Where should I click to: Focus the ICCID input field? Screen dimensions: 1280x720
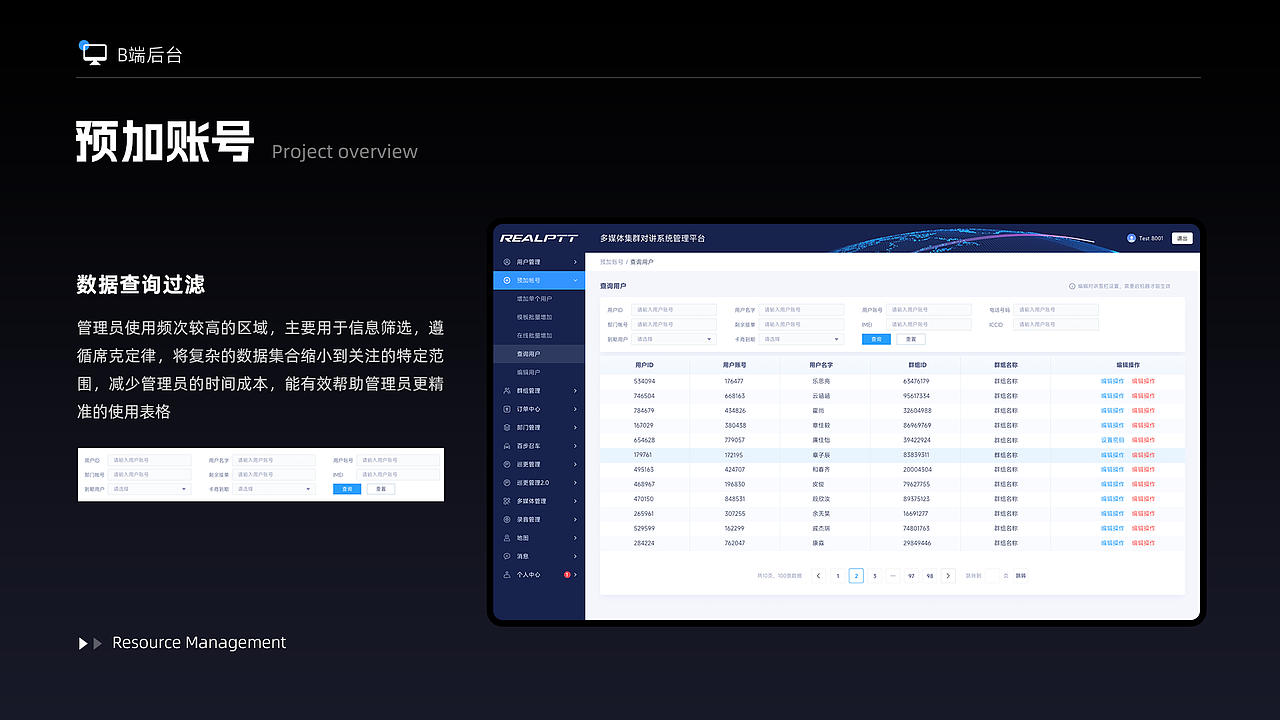[x=1056, y=324]
